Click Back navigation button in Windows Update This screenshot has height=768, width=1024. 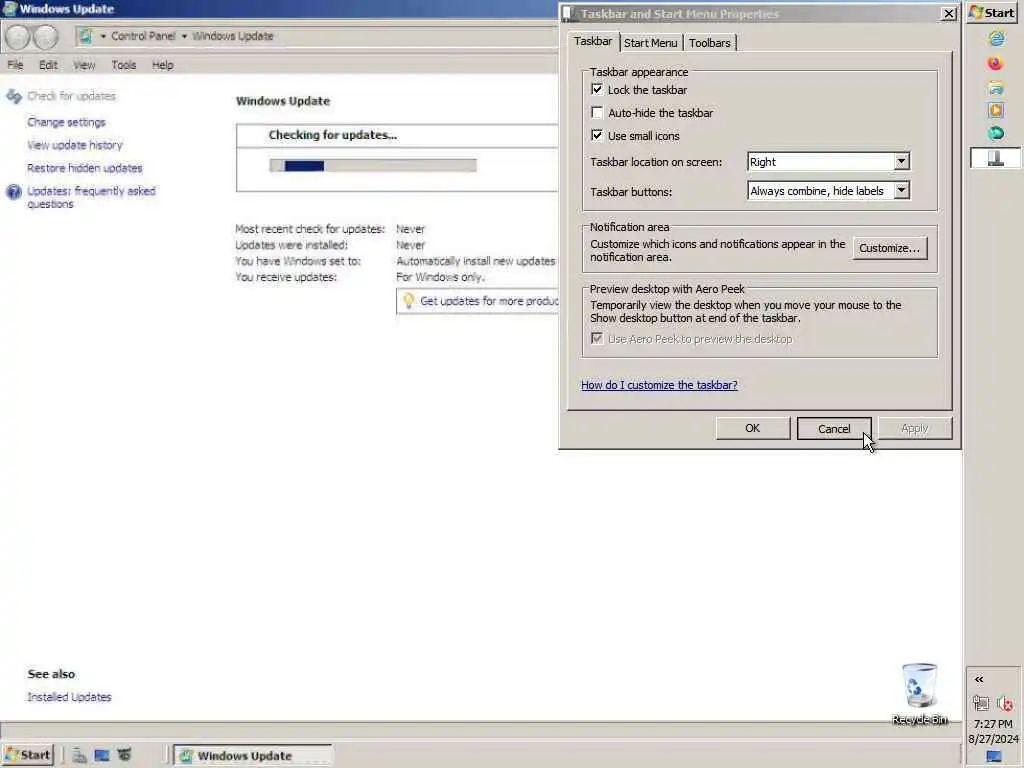pos(18,37)
